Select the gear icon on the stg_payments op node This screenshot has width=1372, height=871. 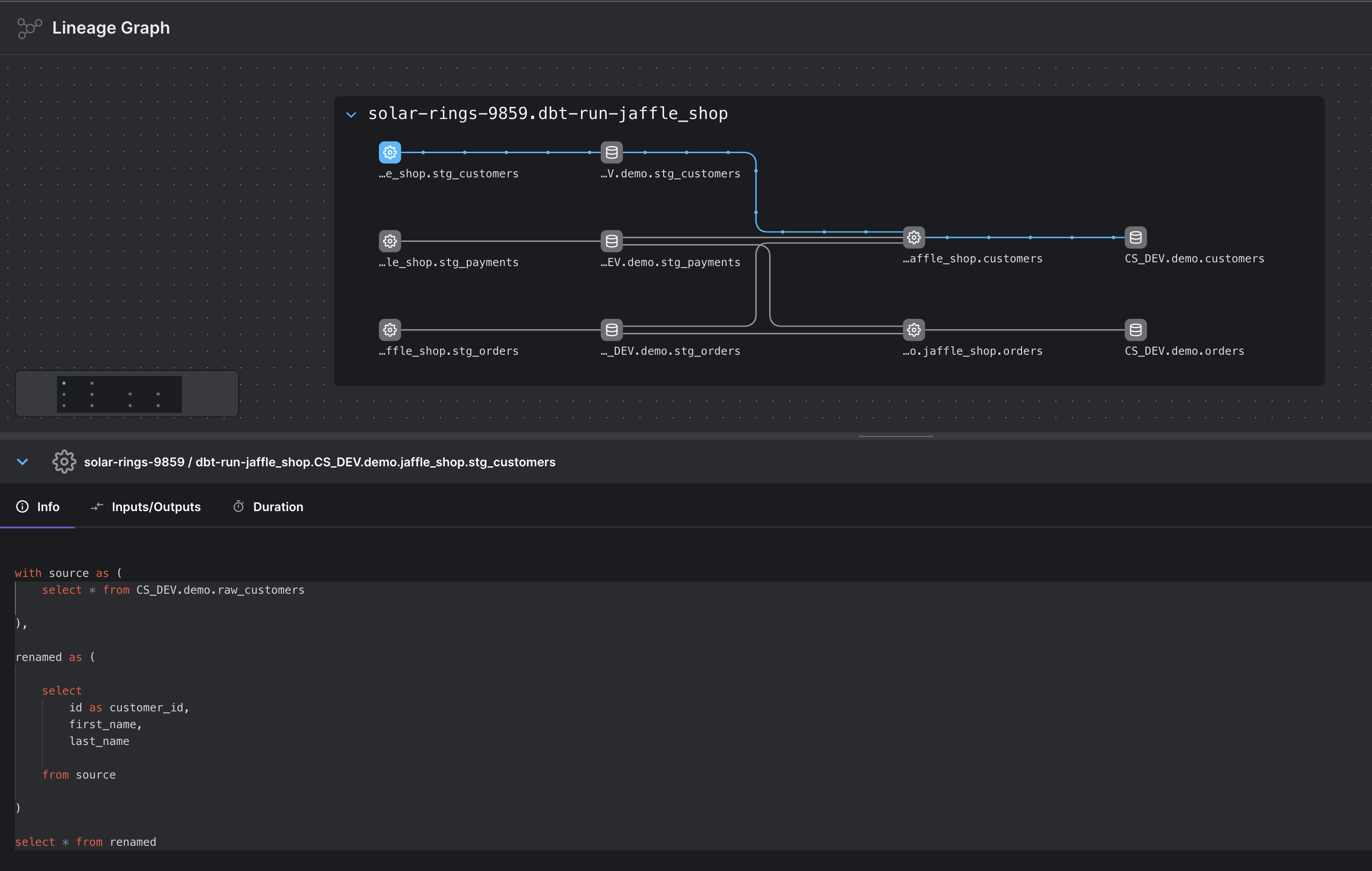click(x=389, y=240)
